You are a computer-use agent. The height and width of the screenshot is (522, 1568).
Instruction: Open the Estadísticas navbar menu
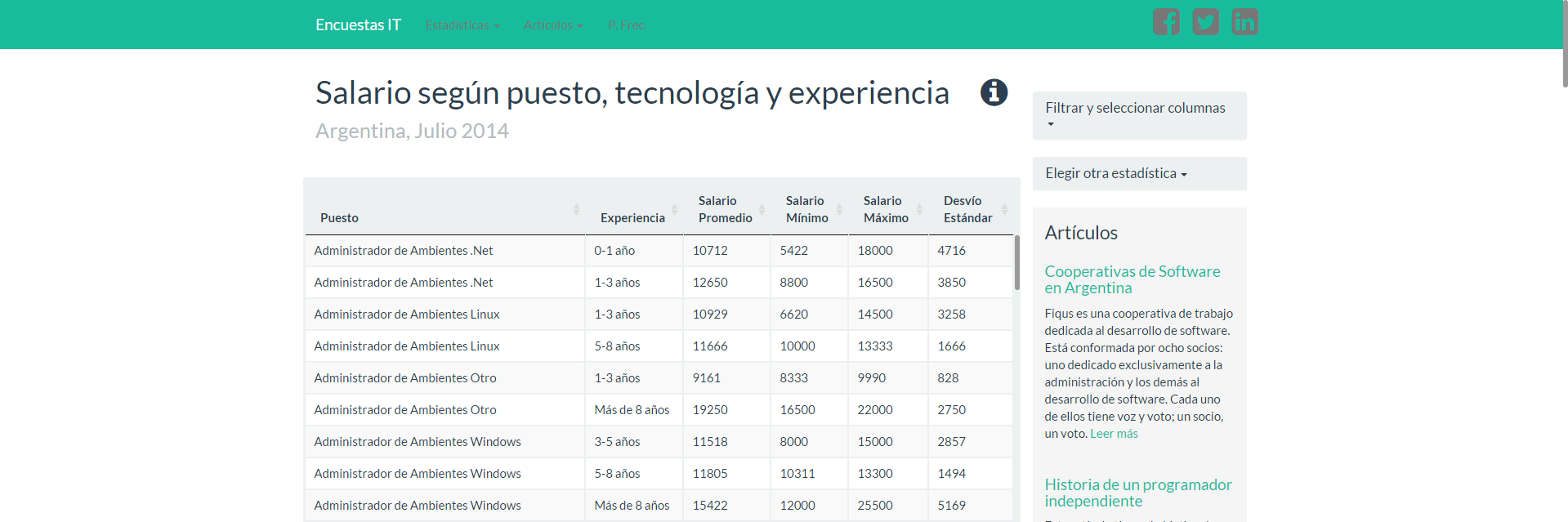point(462,25)
